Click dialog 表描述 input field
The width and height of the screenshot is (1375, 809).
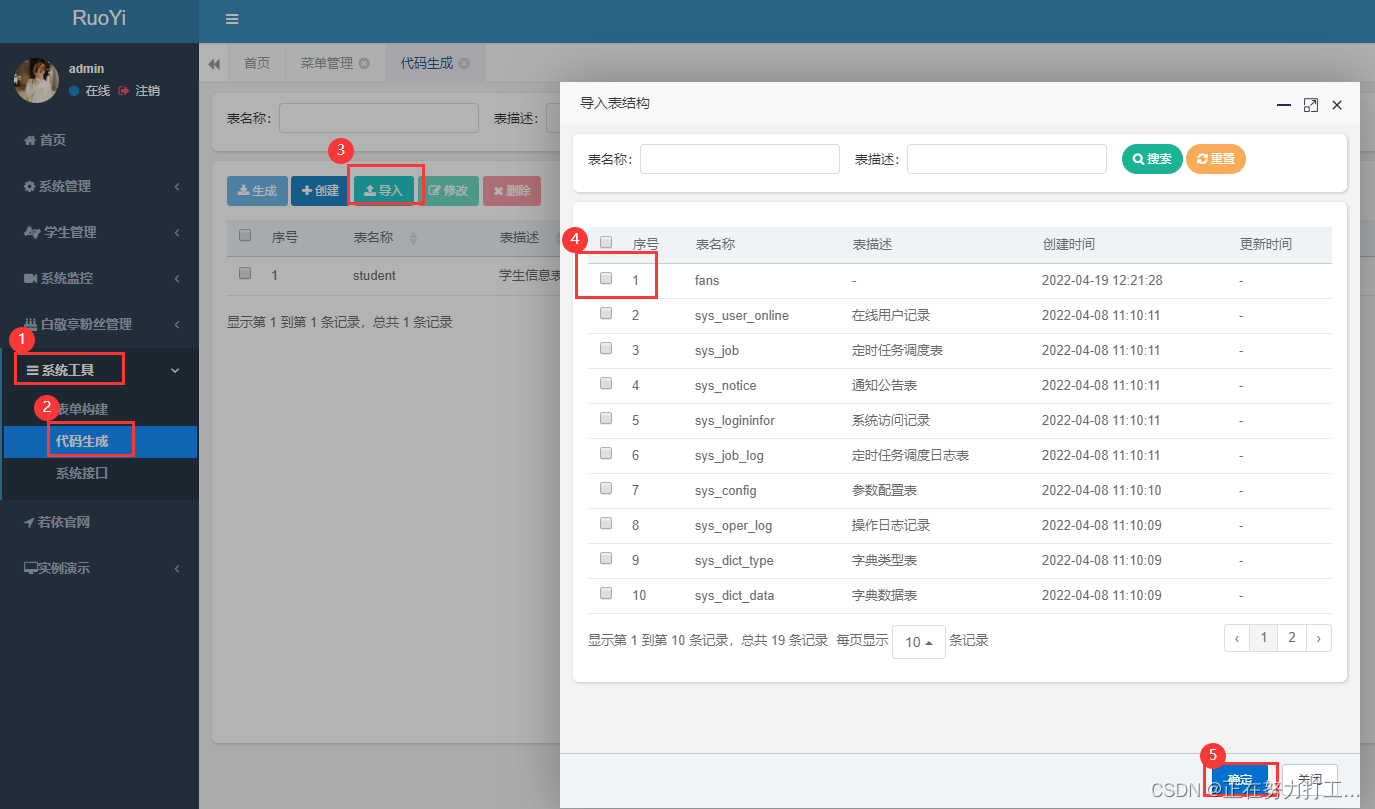point(1007,159)
